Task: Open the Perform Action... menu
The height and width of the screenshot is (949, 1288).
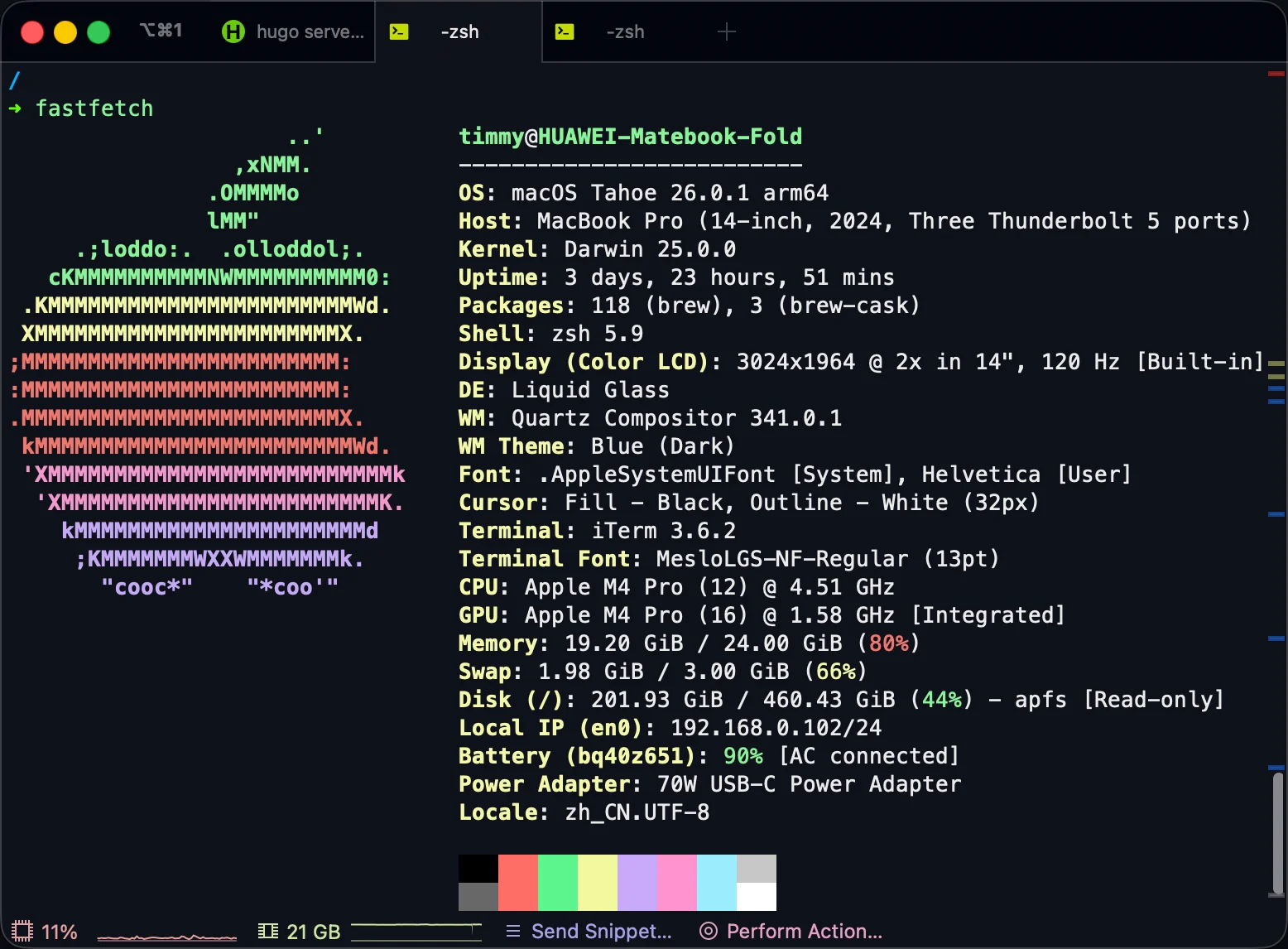Action: tap(804, 932)
